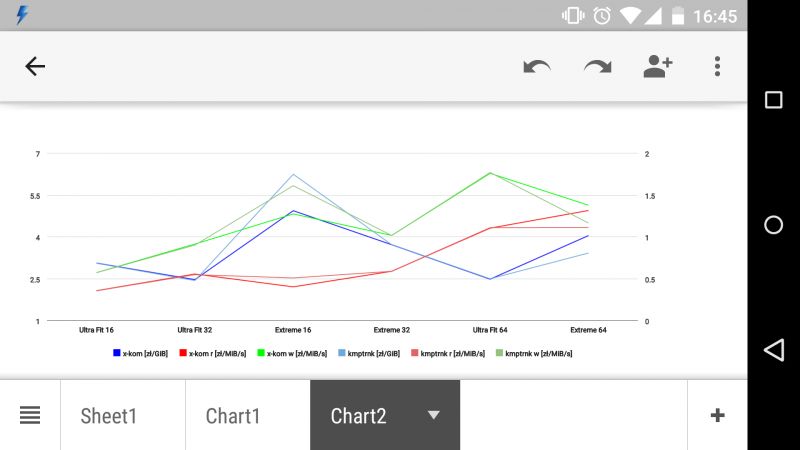Tap the Android recent apps square
The height and width of the screenshot is (450, 800).
point(773,100)
